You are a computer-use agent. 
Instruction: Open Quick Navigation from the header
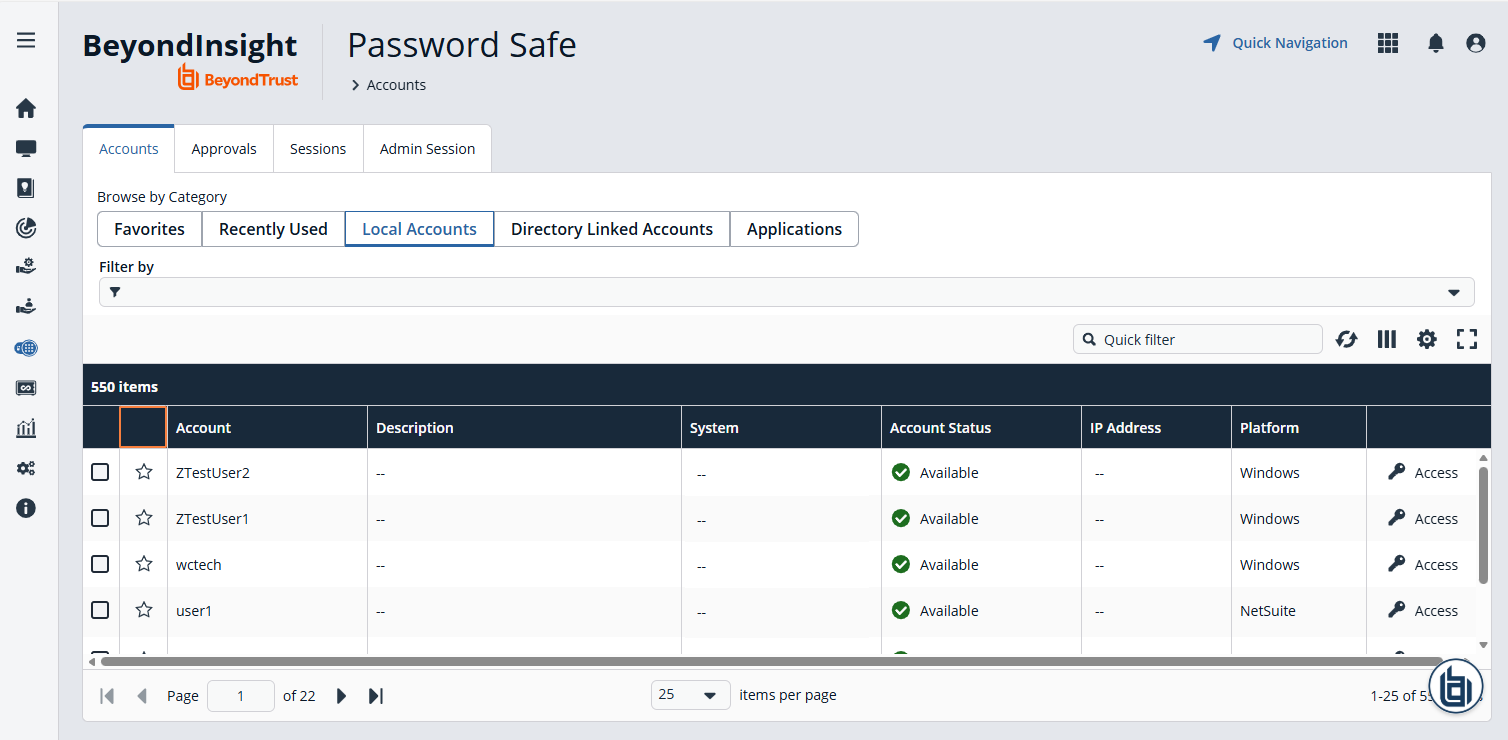[x=1275, y=42]
